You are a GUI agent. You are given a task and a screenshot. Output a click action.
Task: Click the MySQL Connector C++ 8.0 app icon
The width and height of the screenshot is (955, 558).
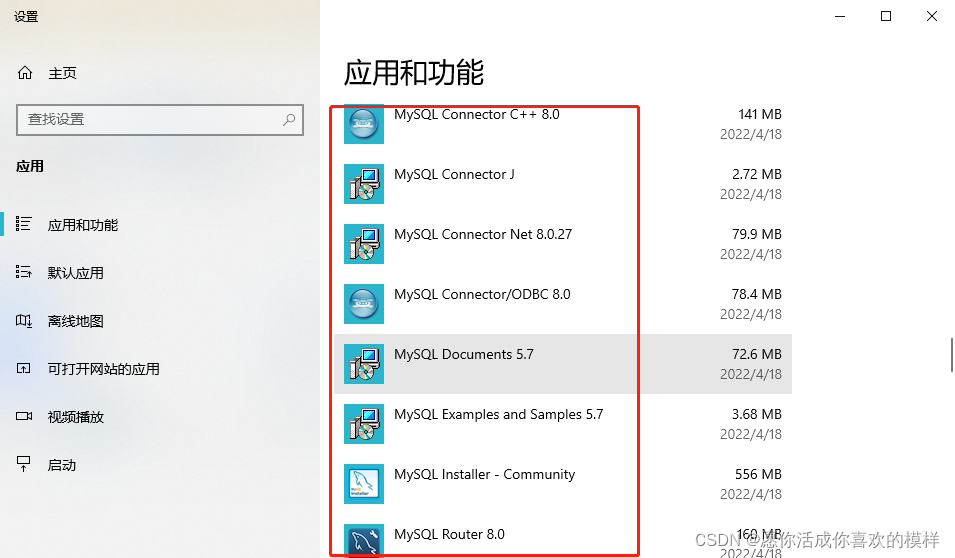point(364,124)
